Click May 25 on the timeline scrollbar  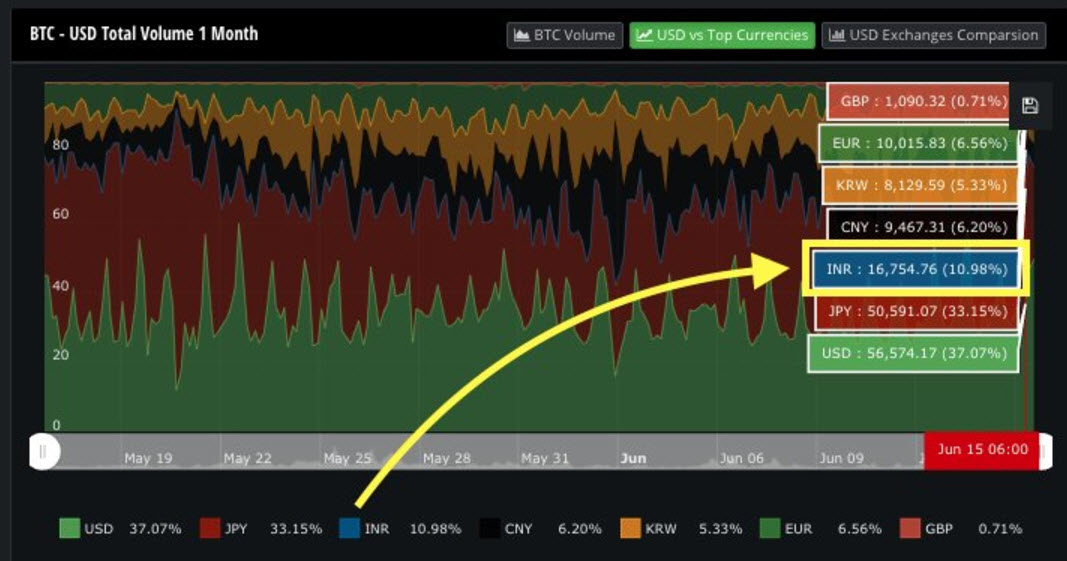[347, 458]
